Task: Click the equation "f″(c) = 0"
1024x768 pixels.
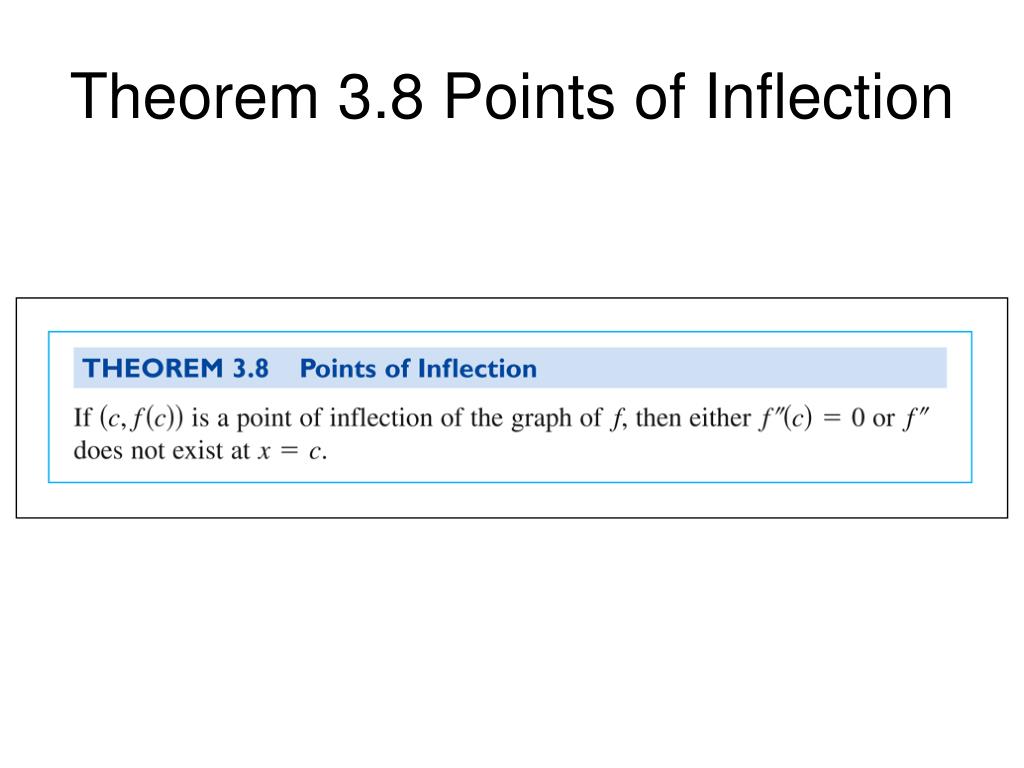Action: pyautogui.click(x=810, y=418)
